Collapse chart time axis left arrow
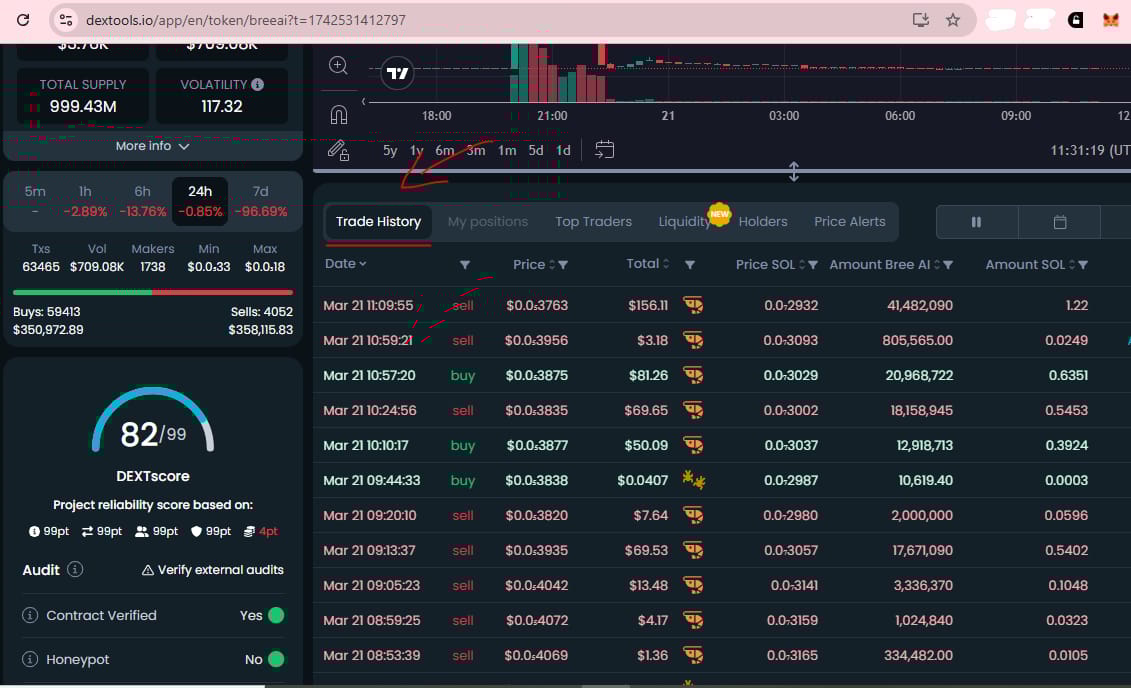 364,101
